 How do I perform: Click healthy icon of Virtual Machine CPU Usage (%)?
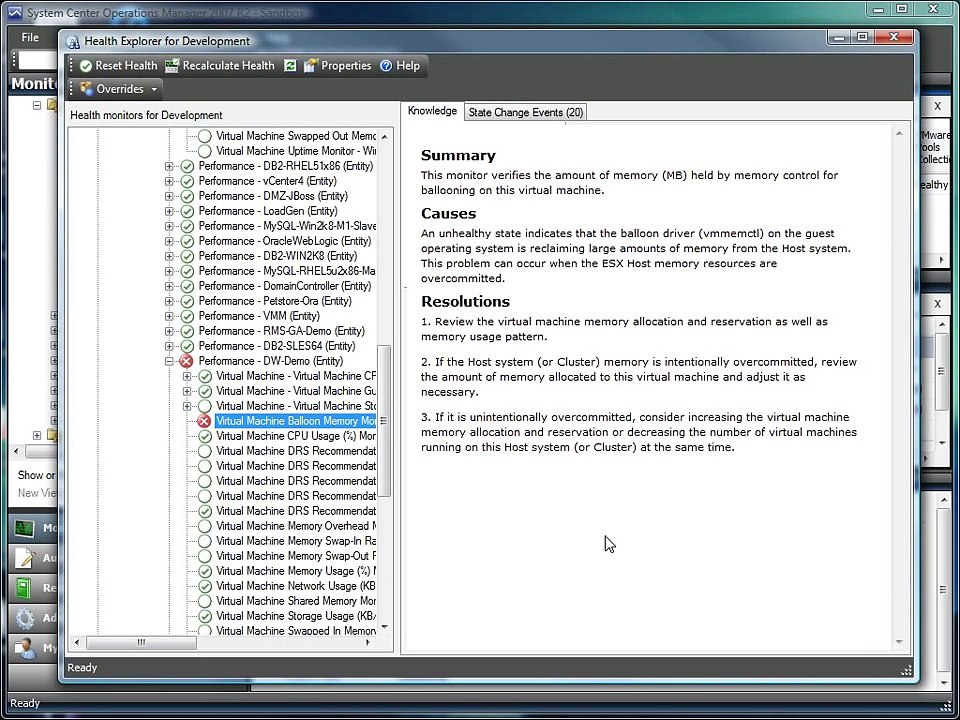[x=204, y=436]
